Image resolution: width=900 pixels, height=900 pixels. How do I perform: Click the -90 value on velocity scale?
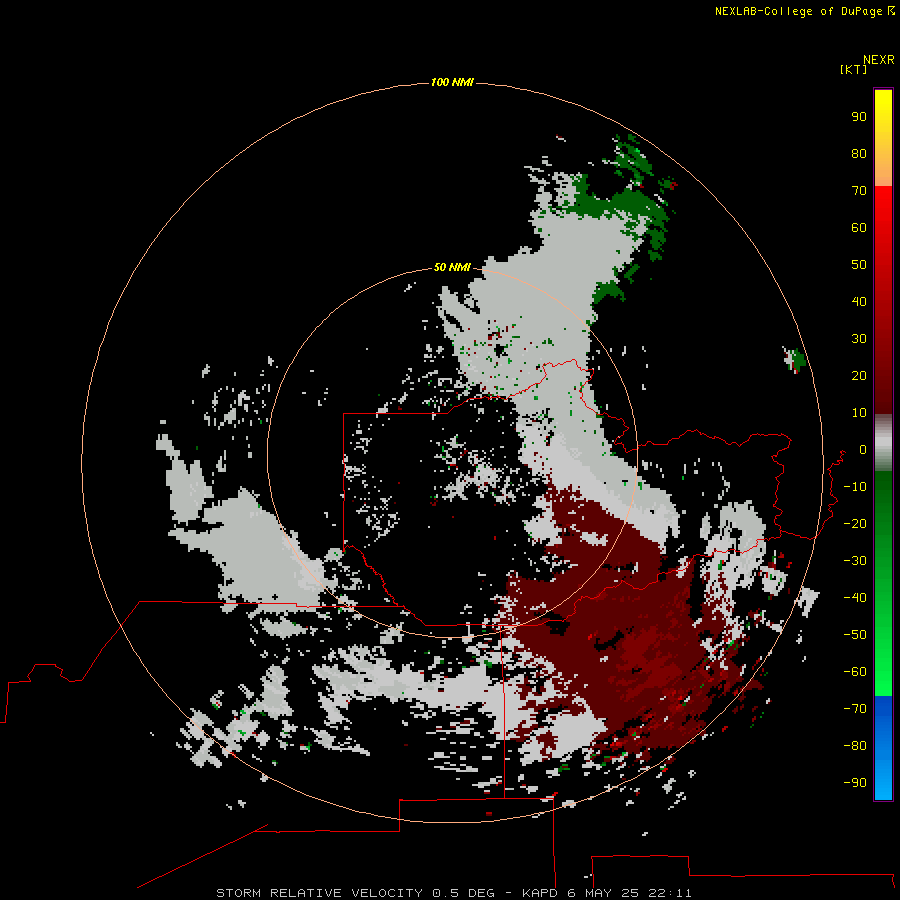point(855,782)
